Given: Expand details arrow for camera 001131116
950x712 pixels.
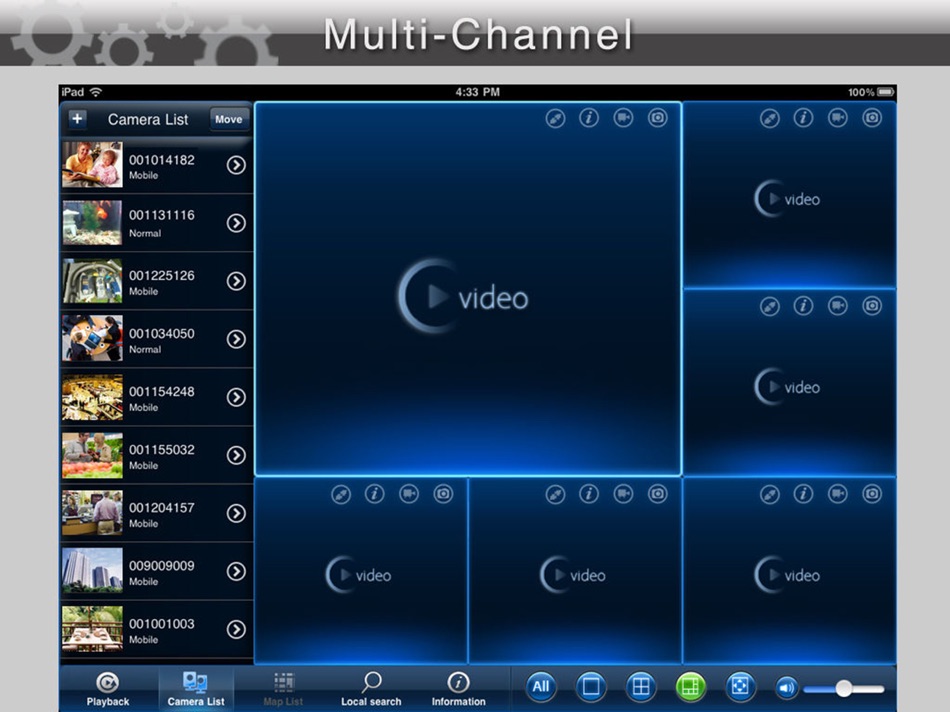Looking at the screenshot, I should point(236,223).
